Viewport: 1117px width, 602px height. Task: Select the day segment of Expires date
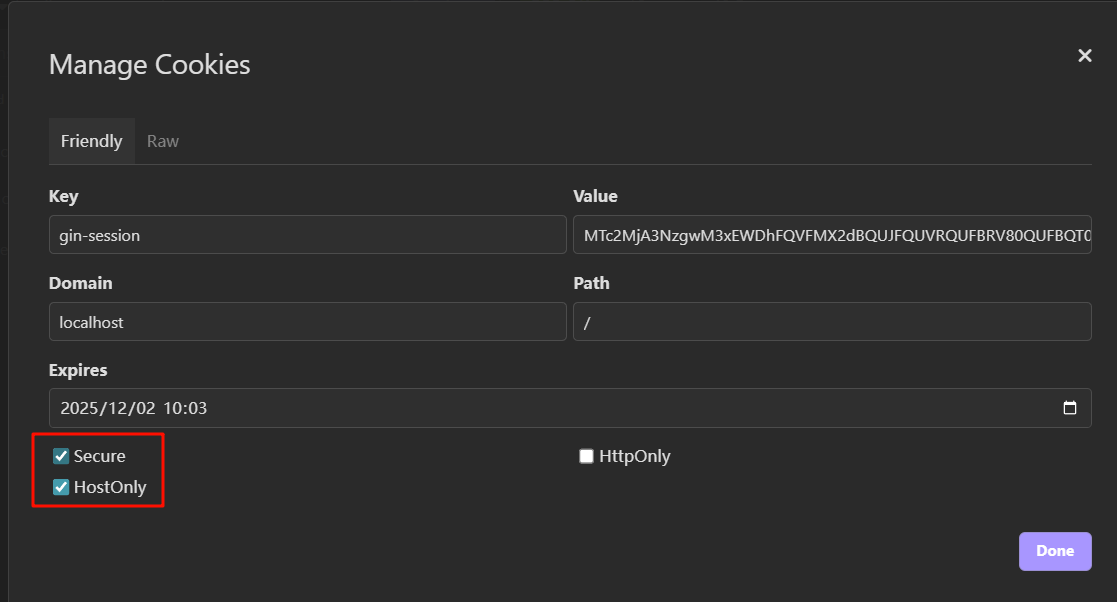coord(144,408)
